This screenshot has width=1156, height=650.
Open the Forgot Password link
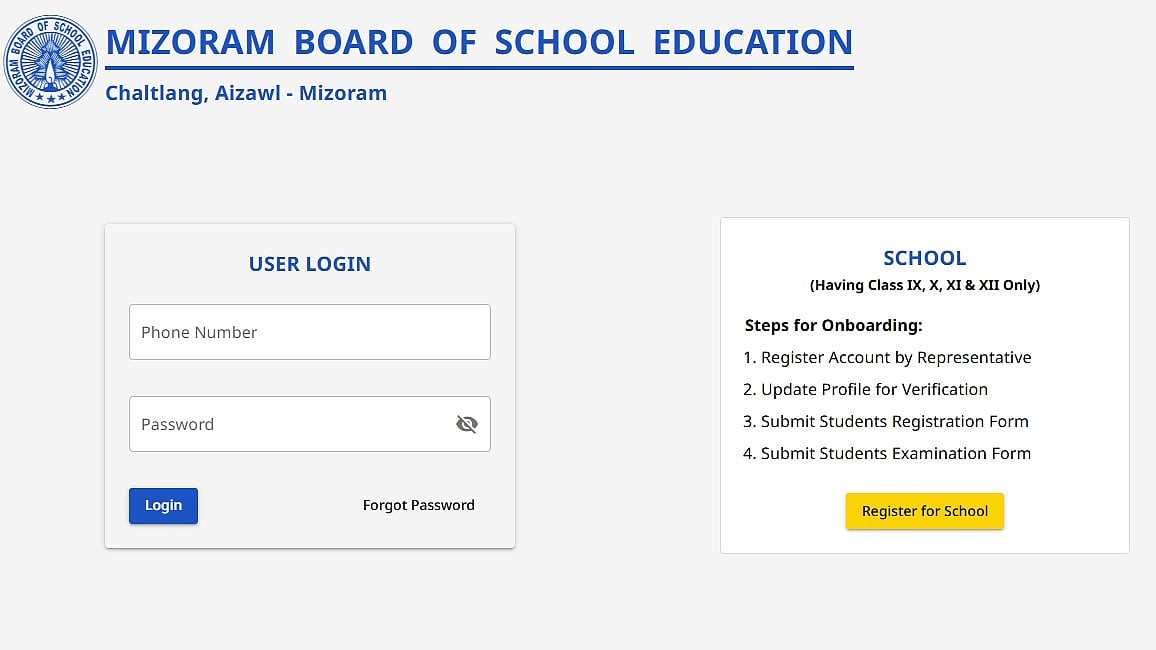coord(418,505)
